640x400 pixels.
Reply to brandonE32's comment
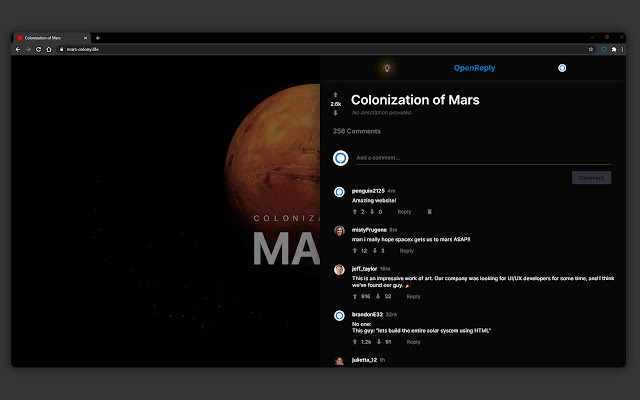pos(413,342)
